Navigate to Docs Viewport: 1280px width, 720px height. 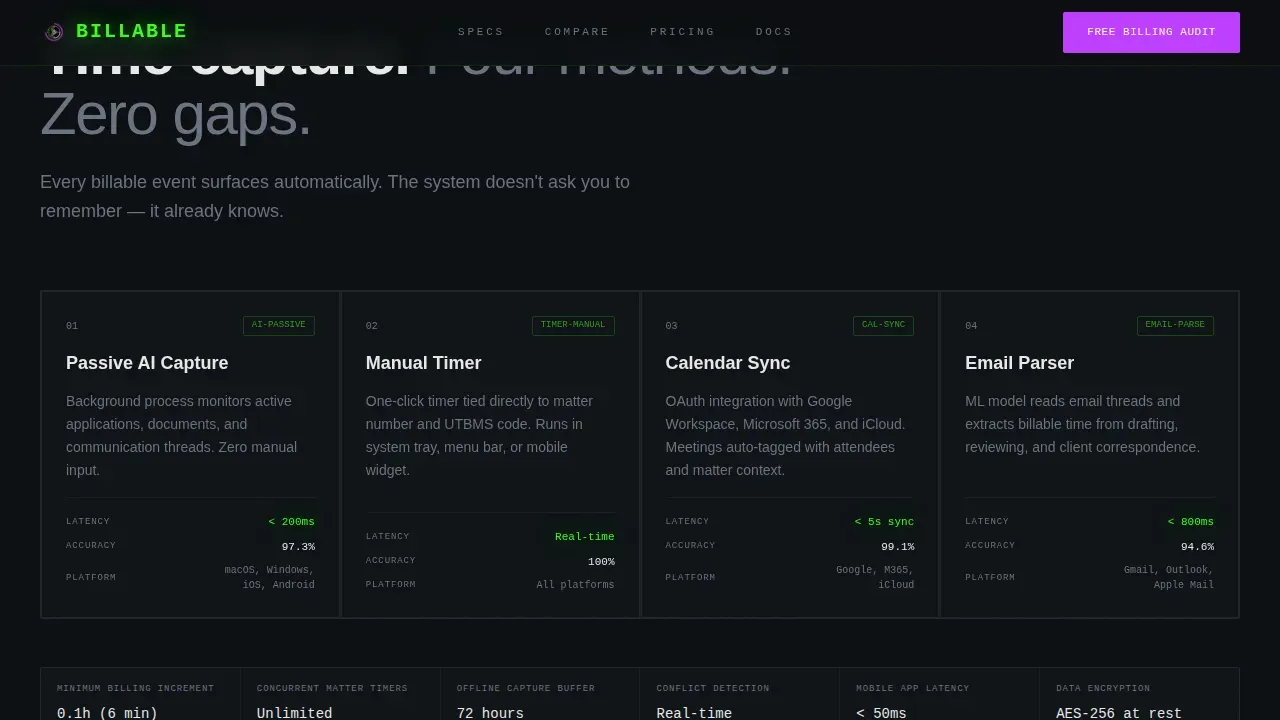pyautogui.click(x=774, y=32)
